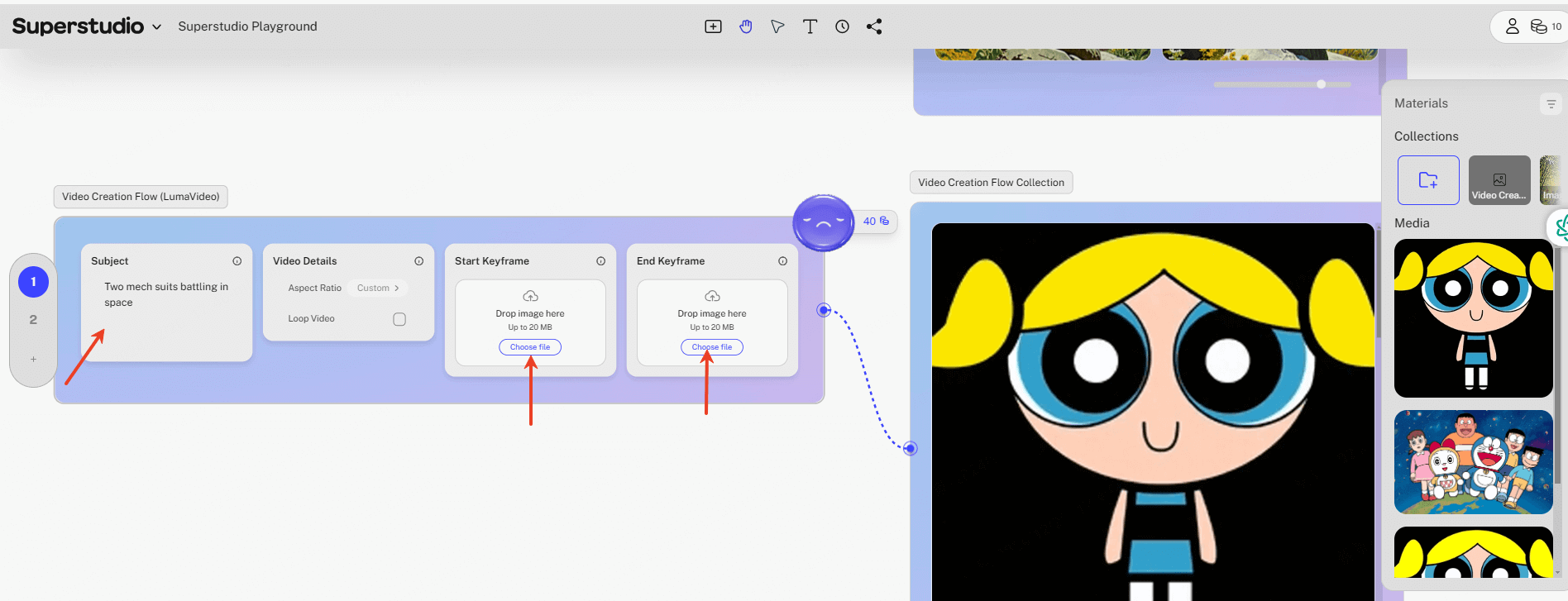Select the pointer selection tool
Viewport: 1568px width, 601px height.
[777, 26]
